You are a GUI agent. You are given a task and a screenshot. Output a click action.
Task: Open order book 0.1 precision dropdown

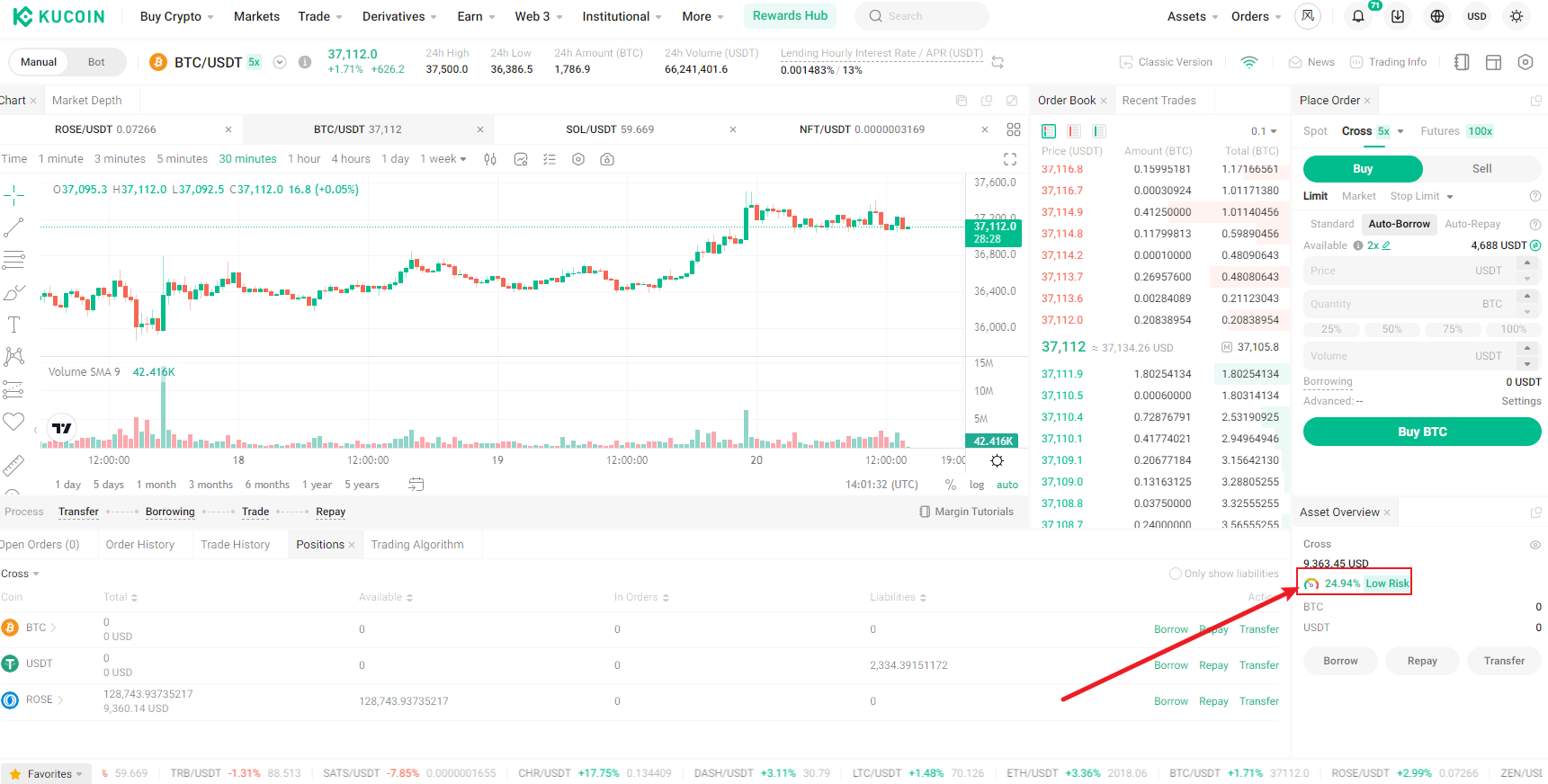tap(1264, 131)
